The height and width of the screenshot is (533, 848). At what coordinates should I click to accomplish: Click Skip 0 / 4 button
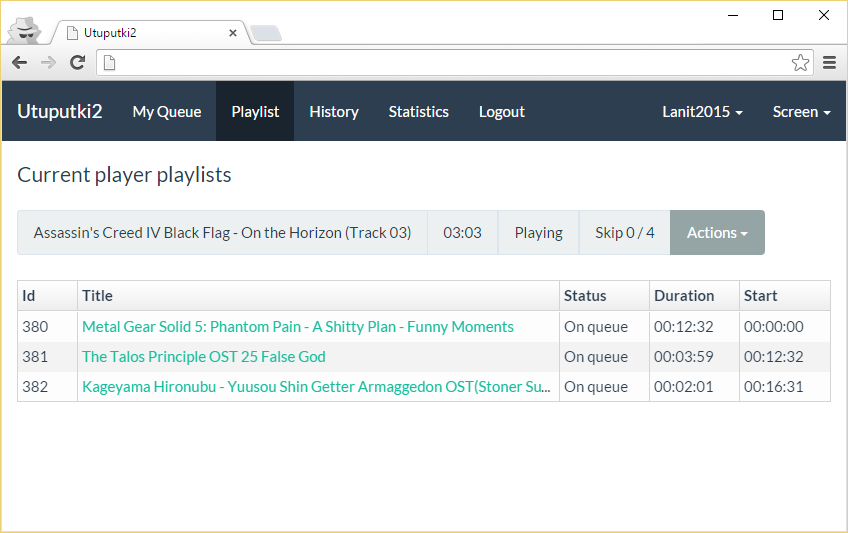pos(625,232)
